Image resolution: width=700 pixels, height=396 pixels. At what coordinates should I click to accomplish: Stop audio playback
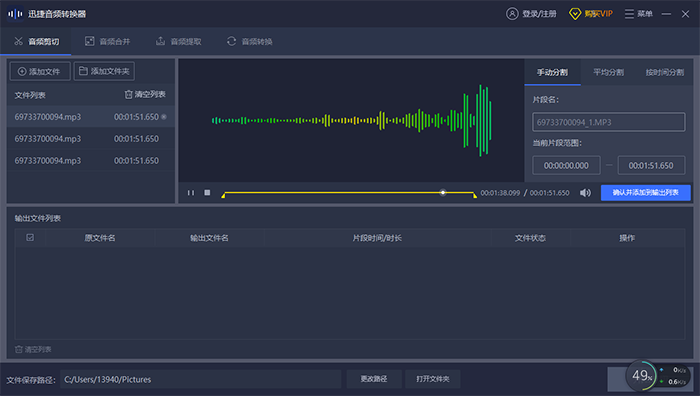(207, 192)
